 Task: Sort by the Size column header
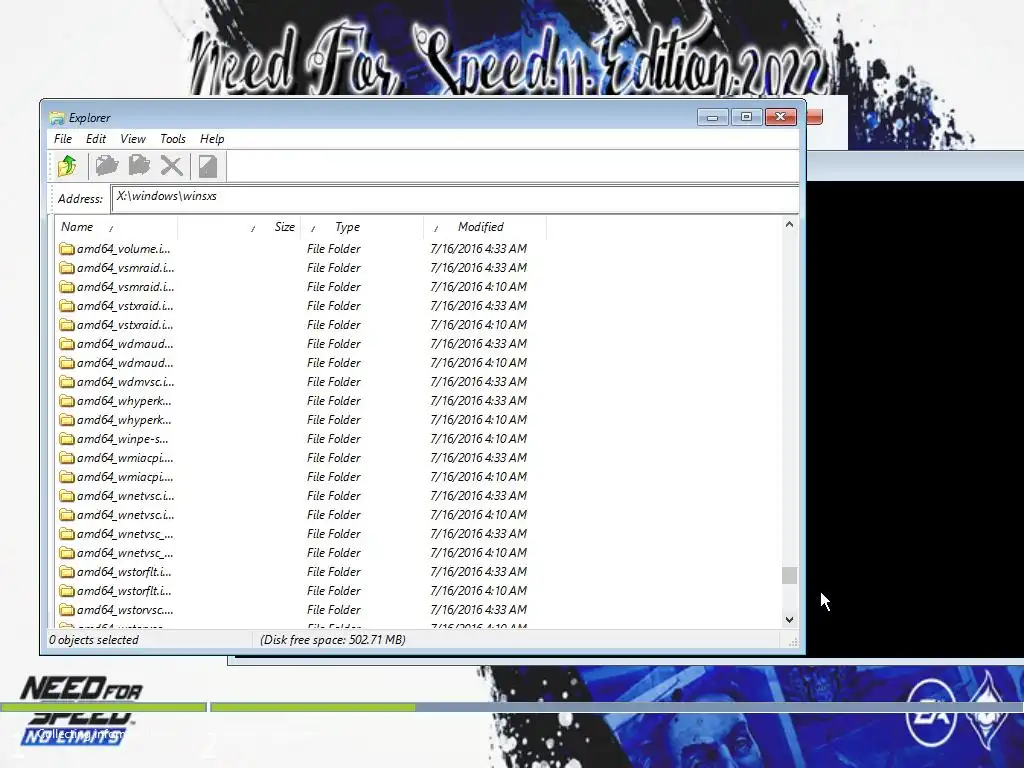239,227
